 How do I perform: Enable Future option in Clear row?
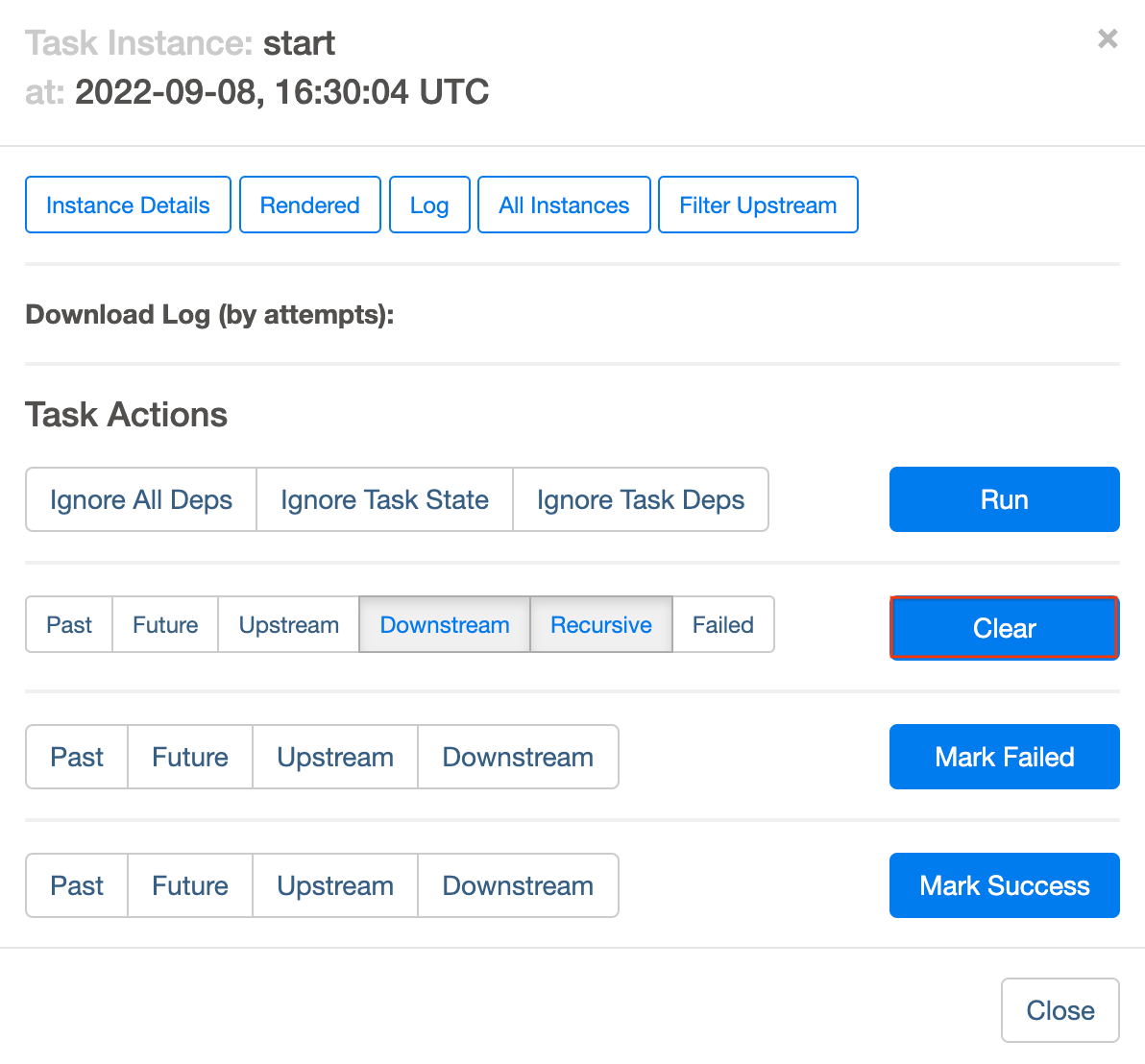tap(165, 625)
